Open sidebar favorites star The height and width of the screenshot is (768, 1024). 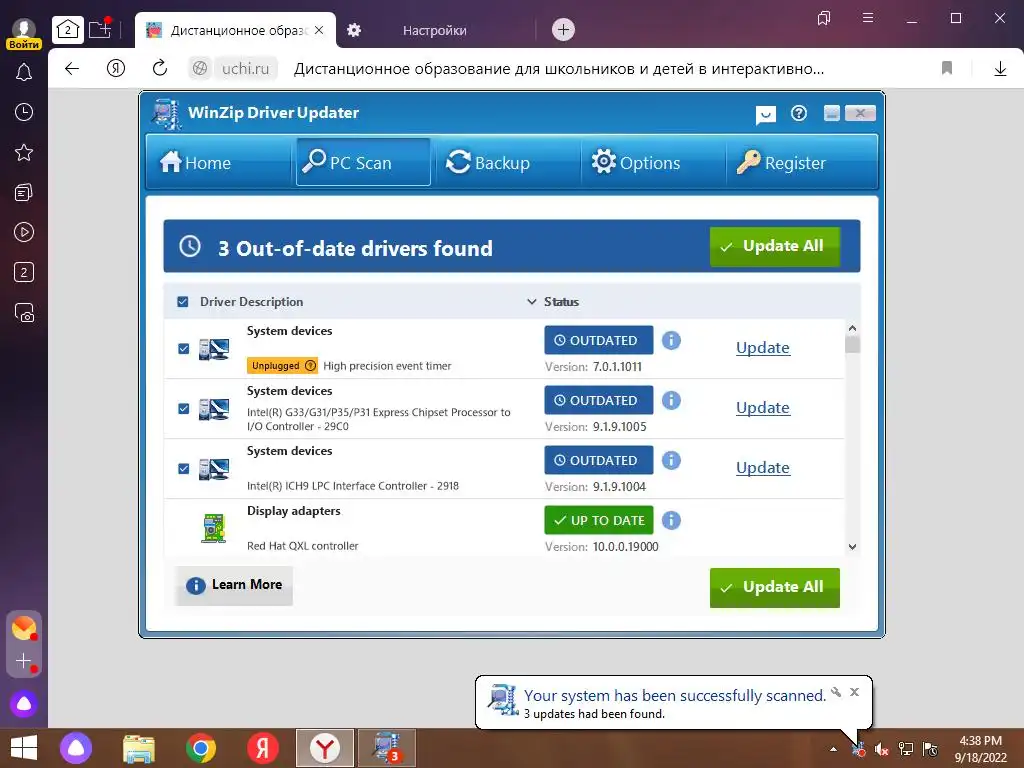pyautogui.click(x=24, y=152)
